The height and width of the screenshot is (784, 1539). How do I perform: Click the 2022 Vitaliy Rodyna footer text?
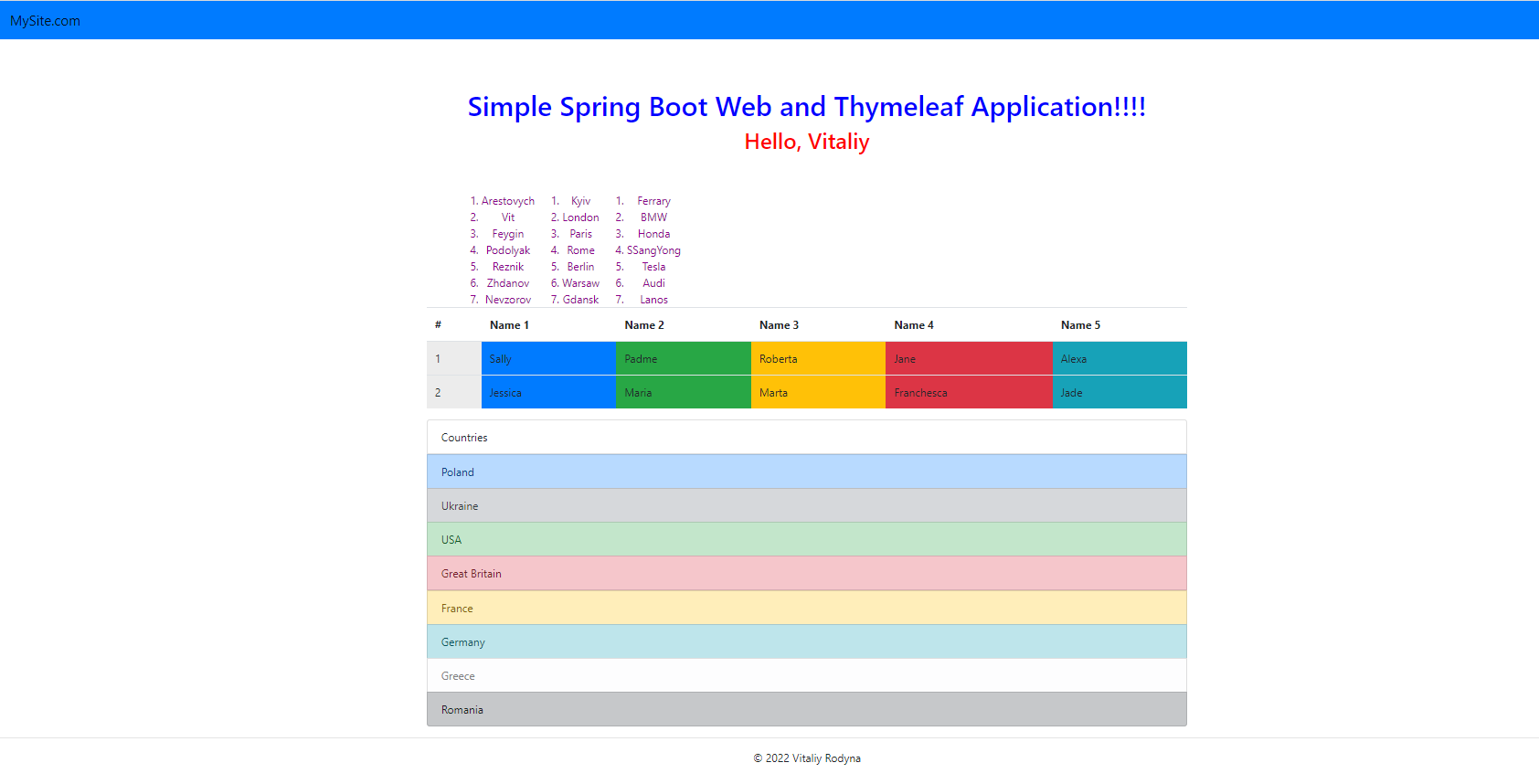click(807, 758)
